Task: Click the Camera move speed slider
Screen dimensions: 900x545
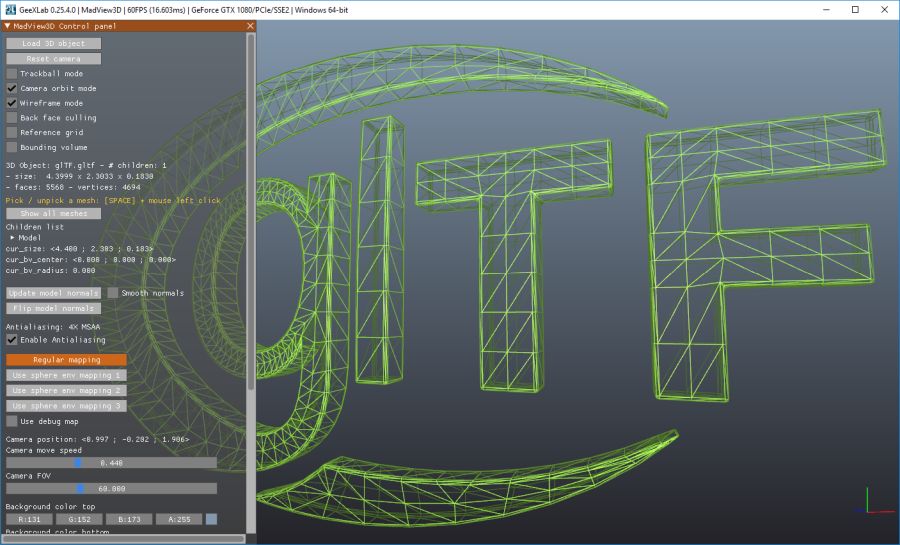Action: [111, 462]
